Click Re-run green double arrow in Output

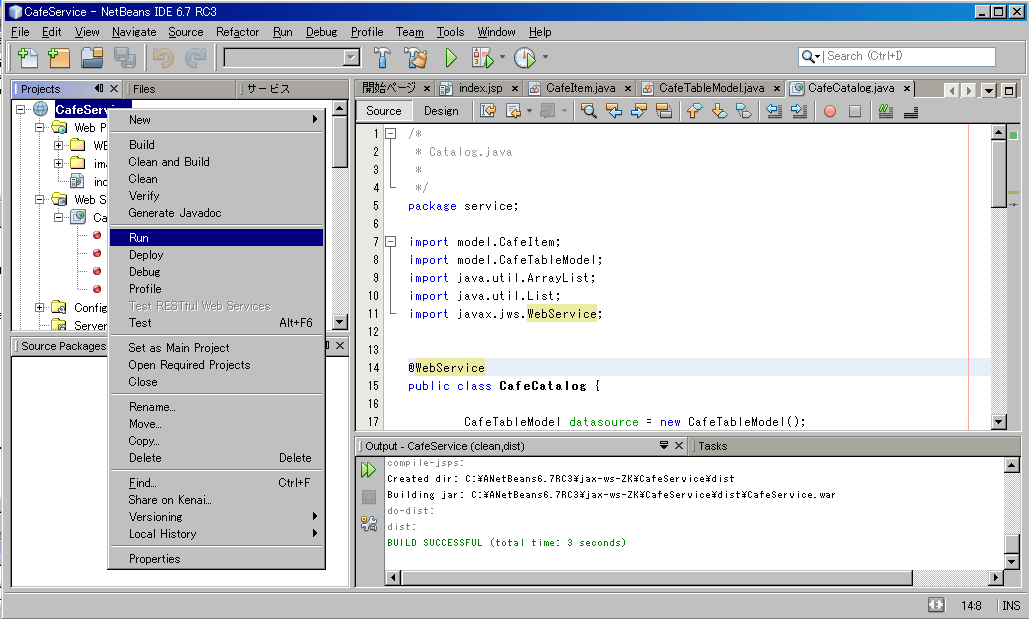point(368,469)
